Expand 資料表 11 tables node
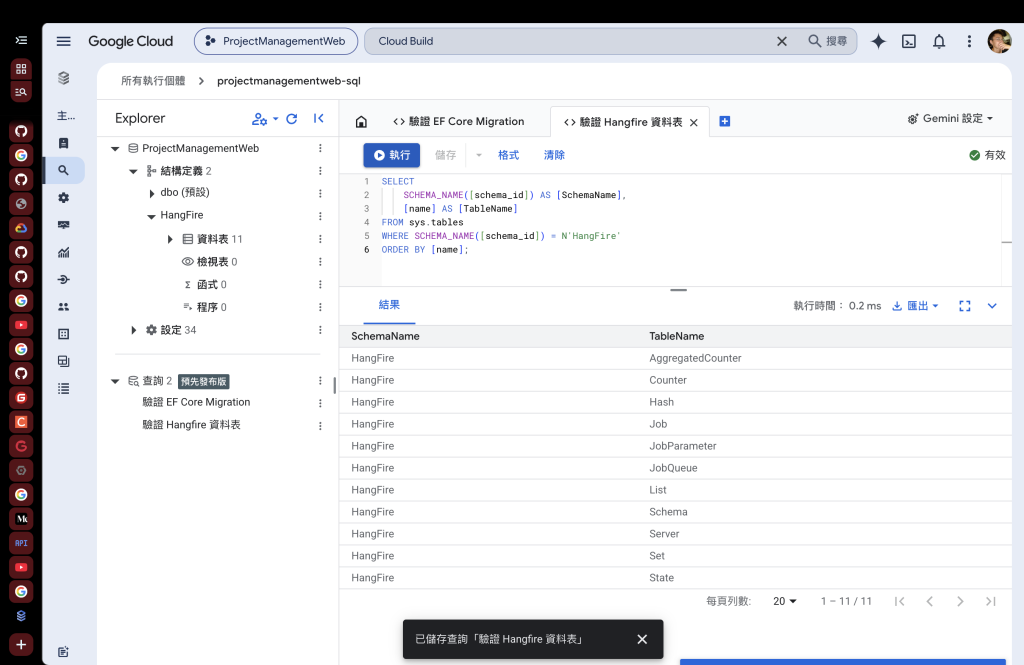The image size is (1024, 665). [170, 239]
